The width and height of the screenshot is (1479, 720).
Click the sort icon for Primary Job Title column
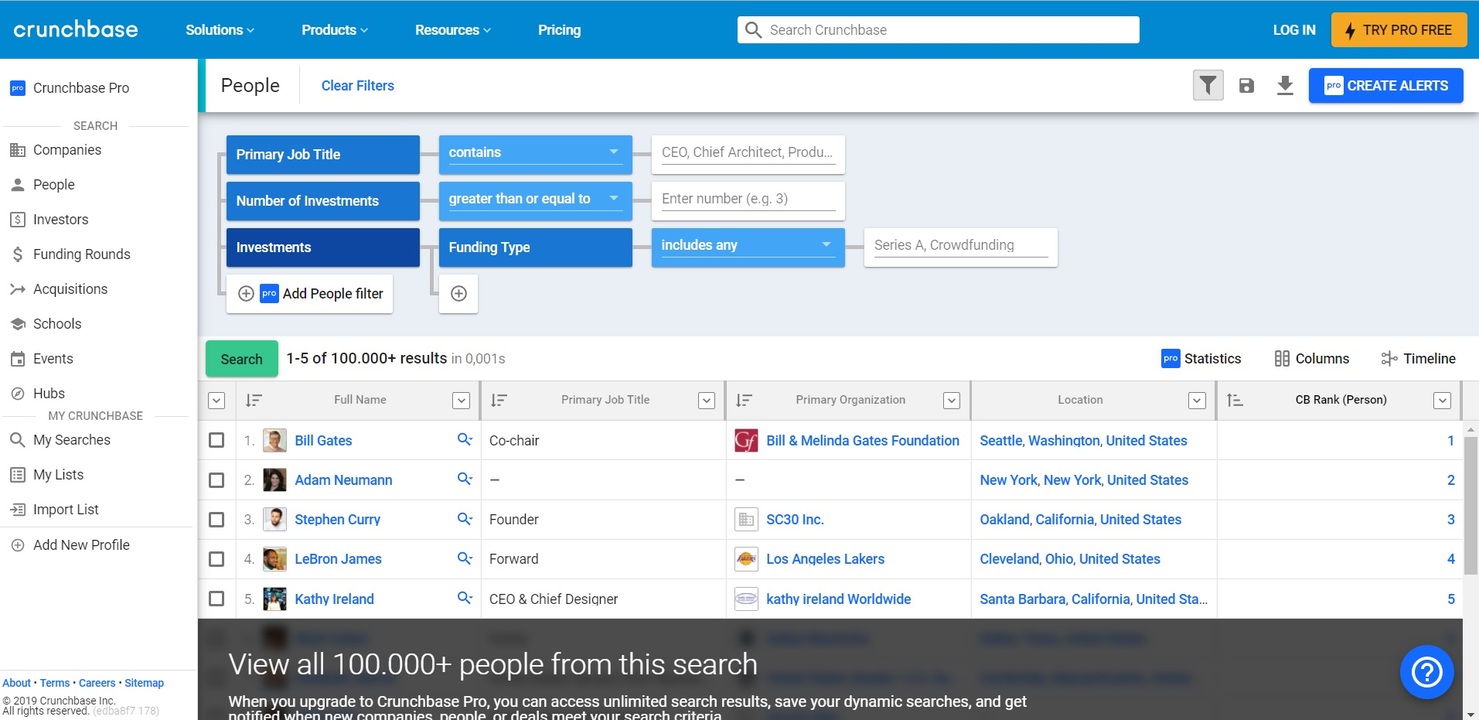pos(499,400)
